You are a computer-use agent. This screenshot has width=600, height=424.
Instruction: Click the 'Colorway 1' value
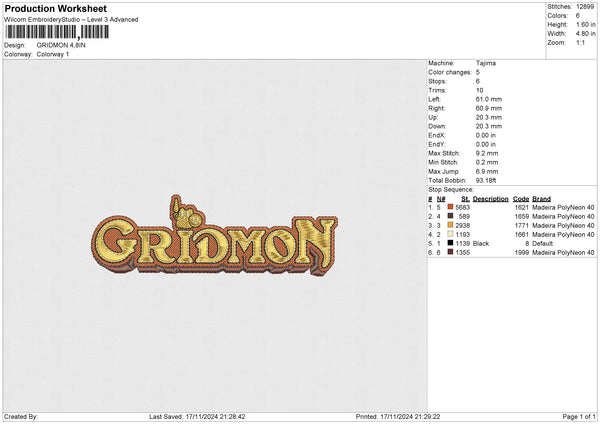point(53,54)
